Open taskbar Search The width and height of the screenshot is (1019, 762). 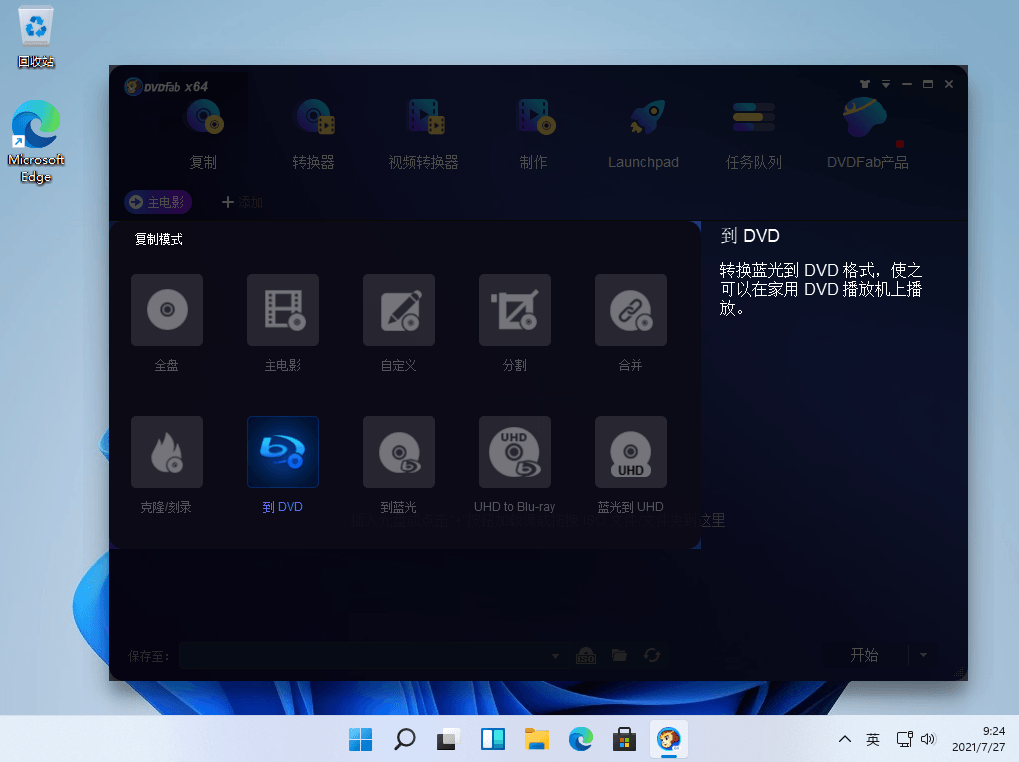[x=405, y=739]
